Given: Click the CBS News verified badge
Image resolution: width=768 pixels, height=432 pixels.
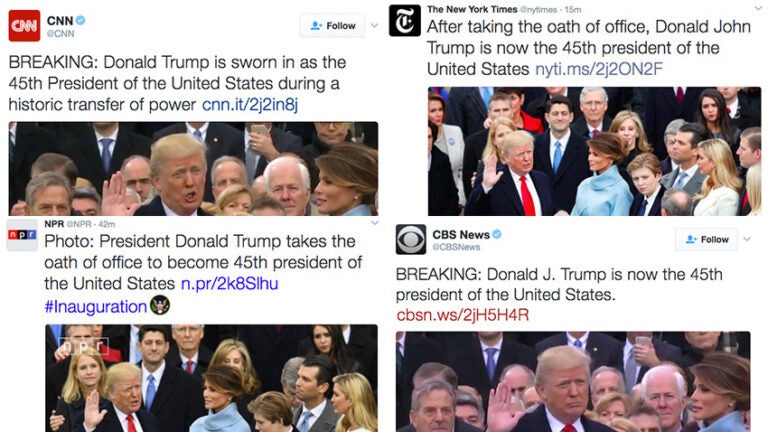Looking at the screenshot, I should (x=497, y=234).
